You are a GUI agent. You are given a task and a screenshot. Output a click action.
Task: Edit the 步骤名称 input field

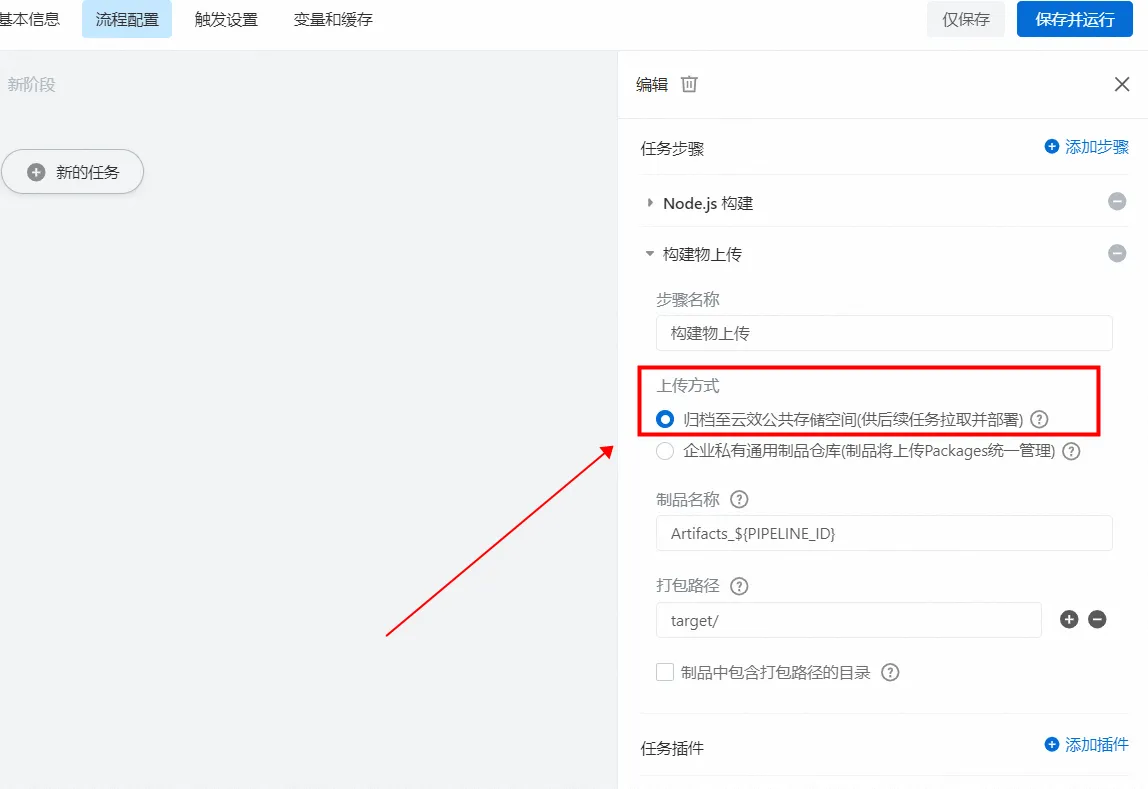[884, 333]
